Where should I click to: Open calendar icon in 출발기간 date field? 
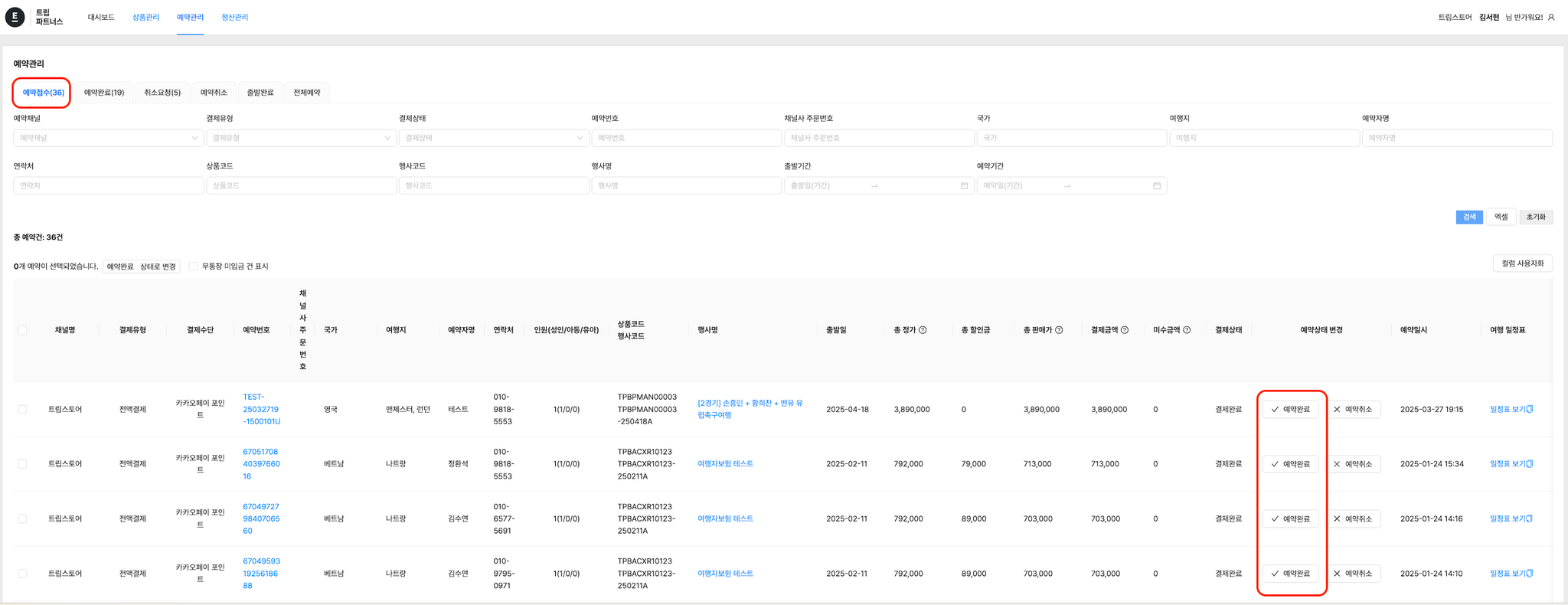pos(964,185)
